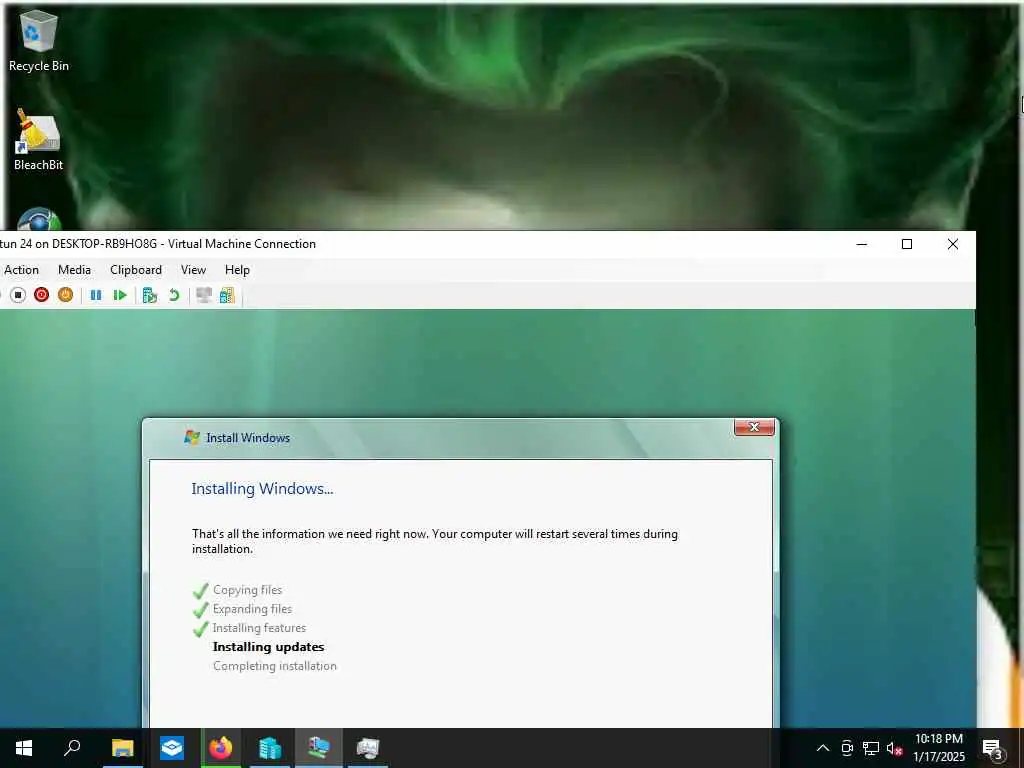1024x768 pixels.
Task: Click the green Reset VM icon
Action: tap(120, 295)
